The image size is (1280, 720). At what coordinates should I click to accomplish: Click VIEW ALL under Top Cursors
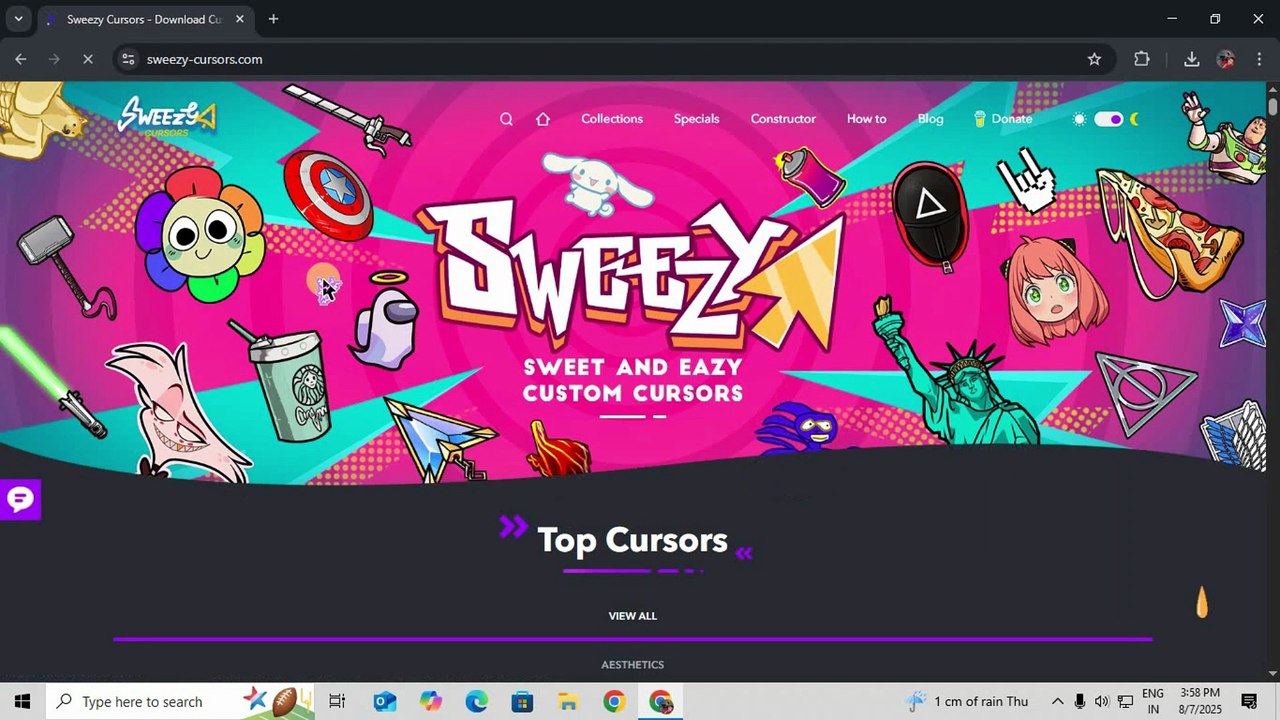[x=633, y=616]
